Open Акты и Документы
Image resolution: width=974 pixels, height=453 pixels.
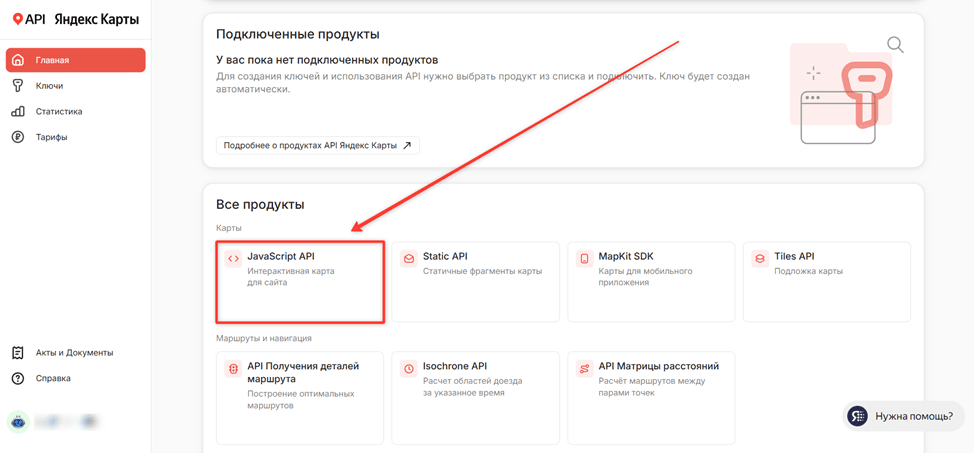click(76, 352)
